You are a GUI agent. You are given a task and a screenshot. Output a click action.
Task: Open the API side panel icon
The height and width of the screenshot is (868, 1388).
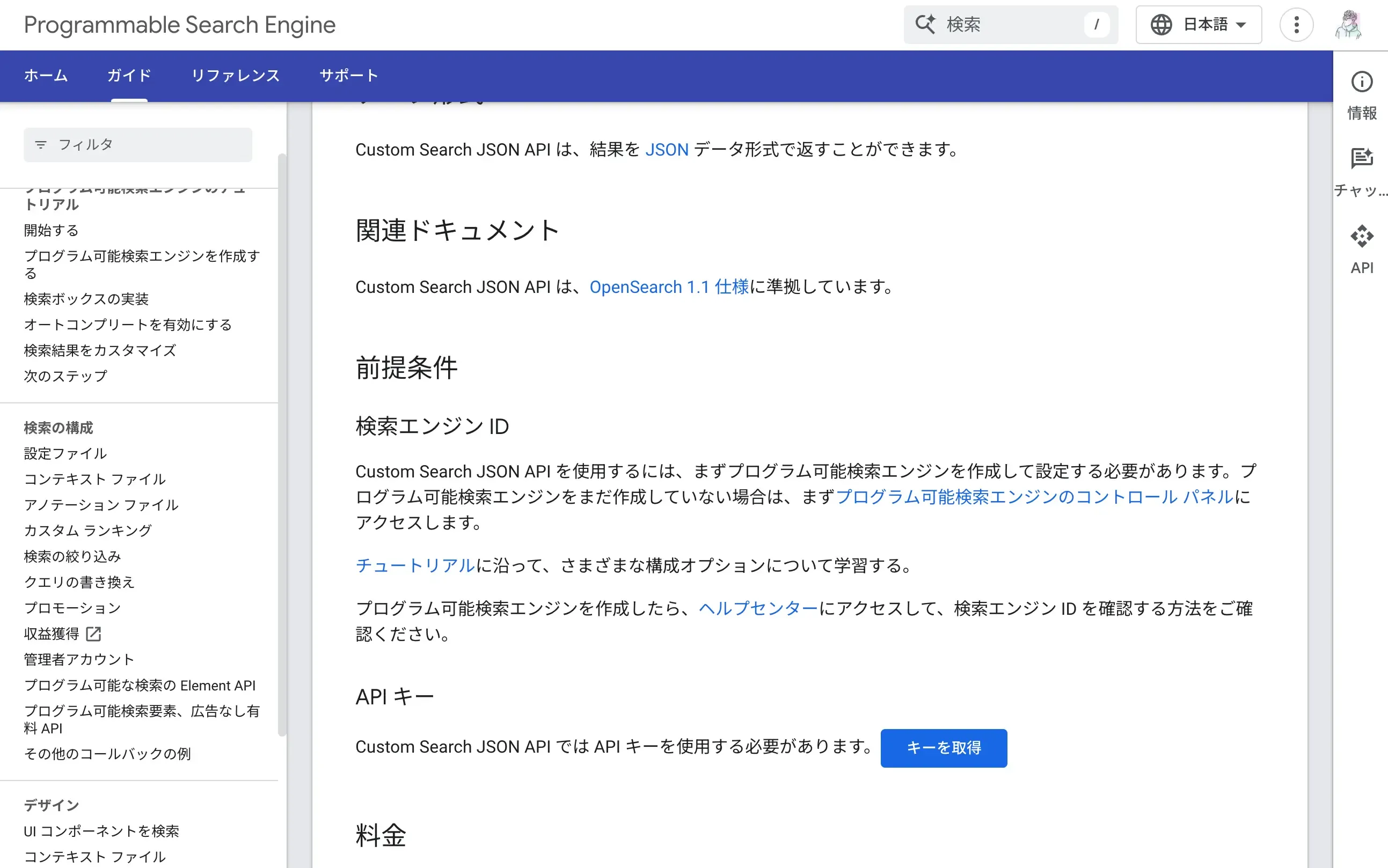tap(1362, 236)
